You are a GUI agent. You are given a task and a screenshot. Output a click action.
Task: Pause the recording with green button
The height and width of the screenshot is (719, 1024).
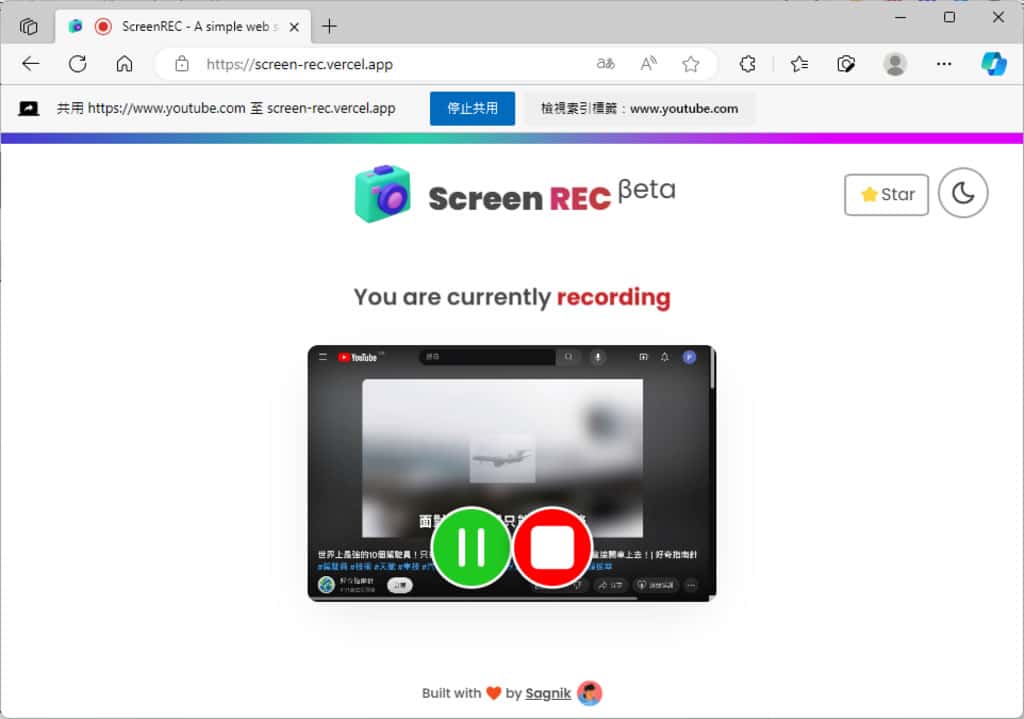471,547
